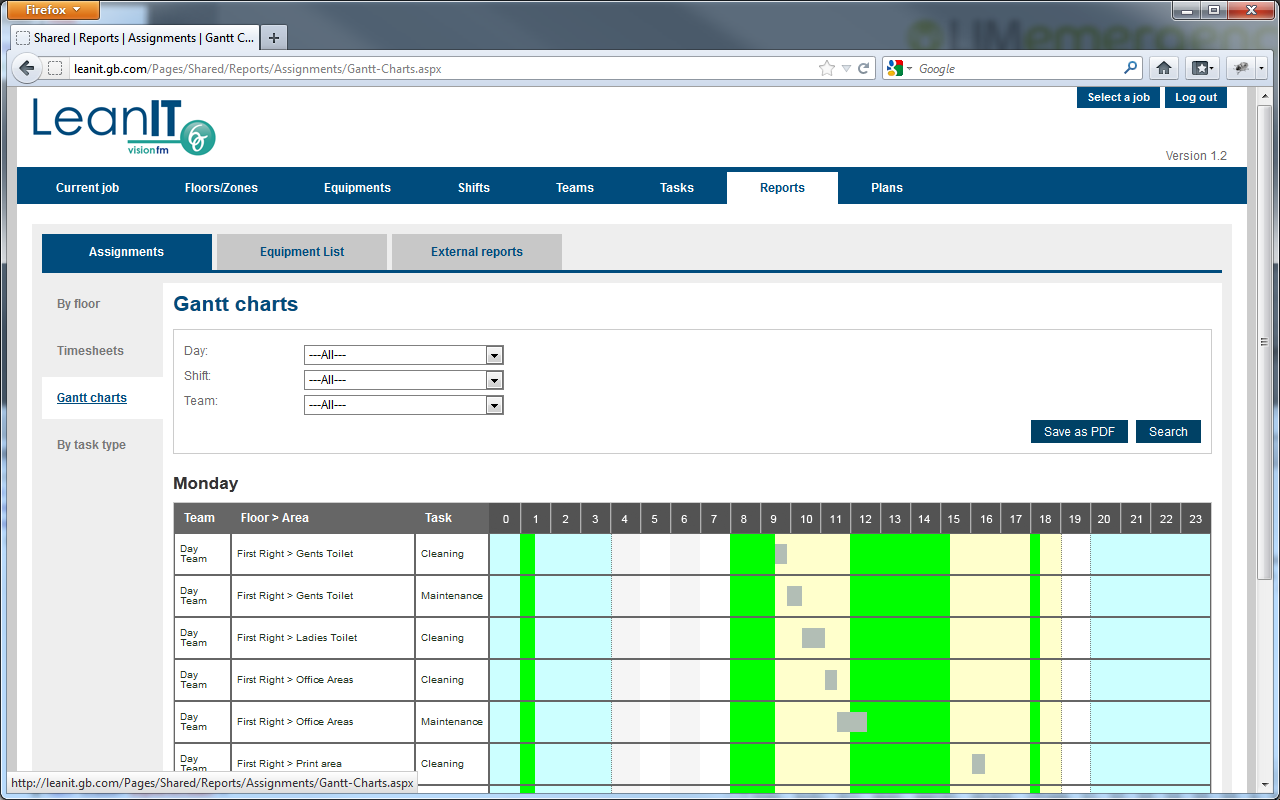The image size is (1280, 800).
Task: Open the Tasks menu
Action: [x=677, y=188]
